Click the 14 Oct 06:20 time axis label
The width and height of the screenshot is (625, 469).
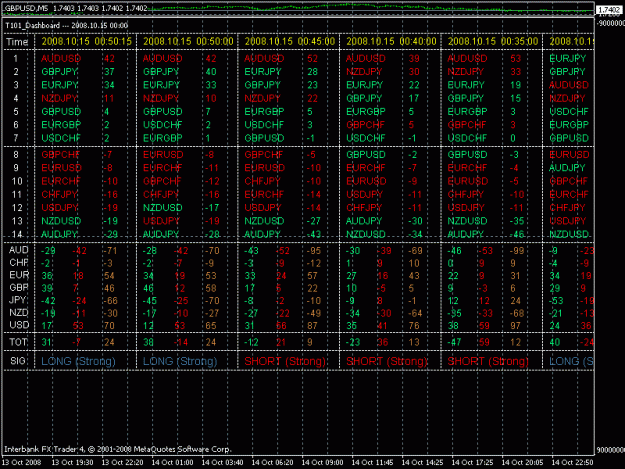(273, 463)
